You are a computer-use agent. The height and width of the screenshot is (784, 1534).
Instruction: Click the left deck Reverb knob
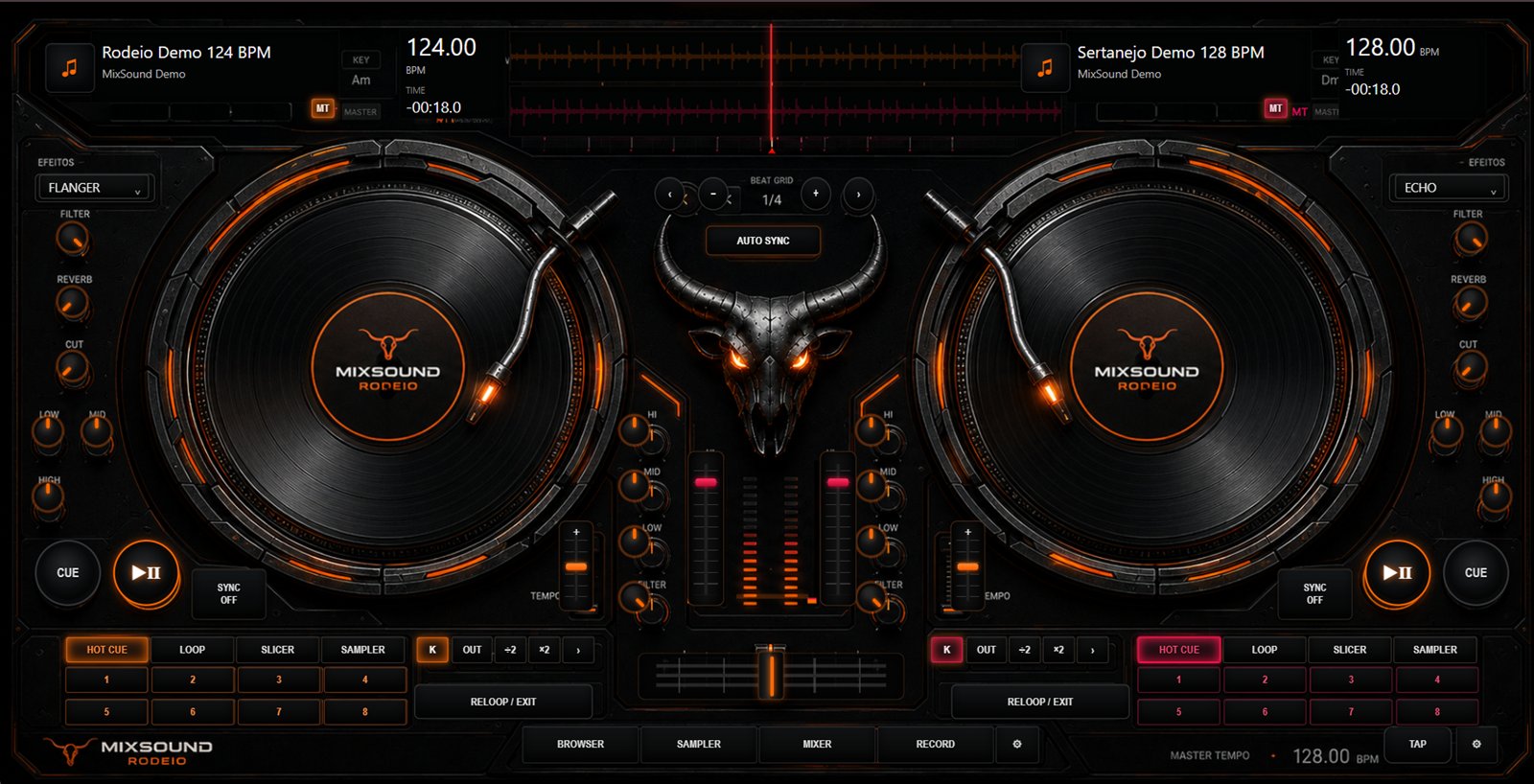coord(72,303)
